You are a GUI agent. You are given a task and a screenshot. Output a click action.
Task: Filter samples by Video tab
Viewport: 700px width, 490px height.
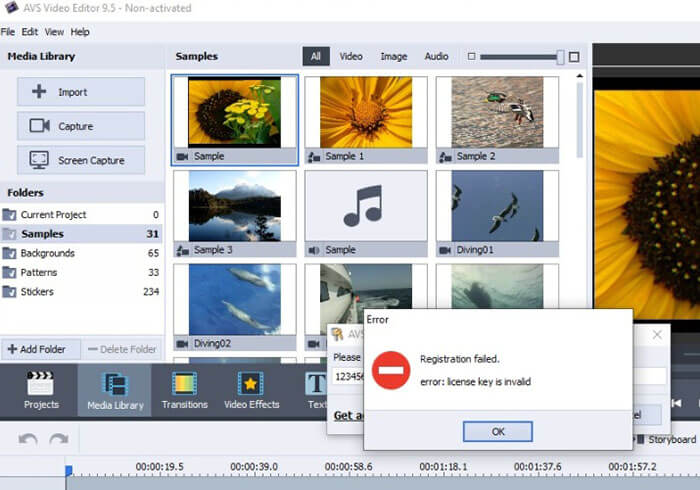351,56
